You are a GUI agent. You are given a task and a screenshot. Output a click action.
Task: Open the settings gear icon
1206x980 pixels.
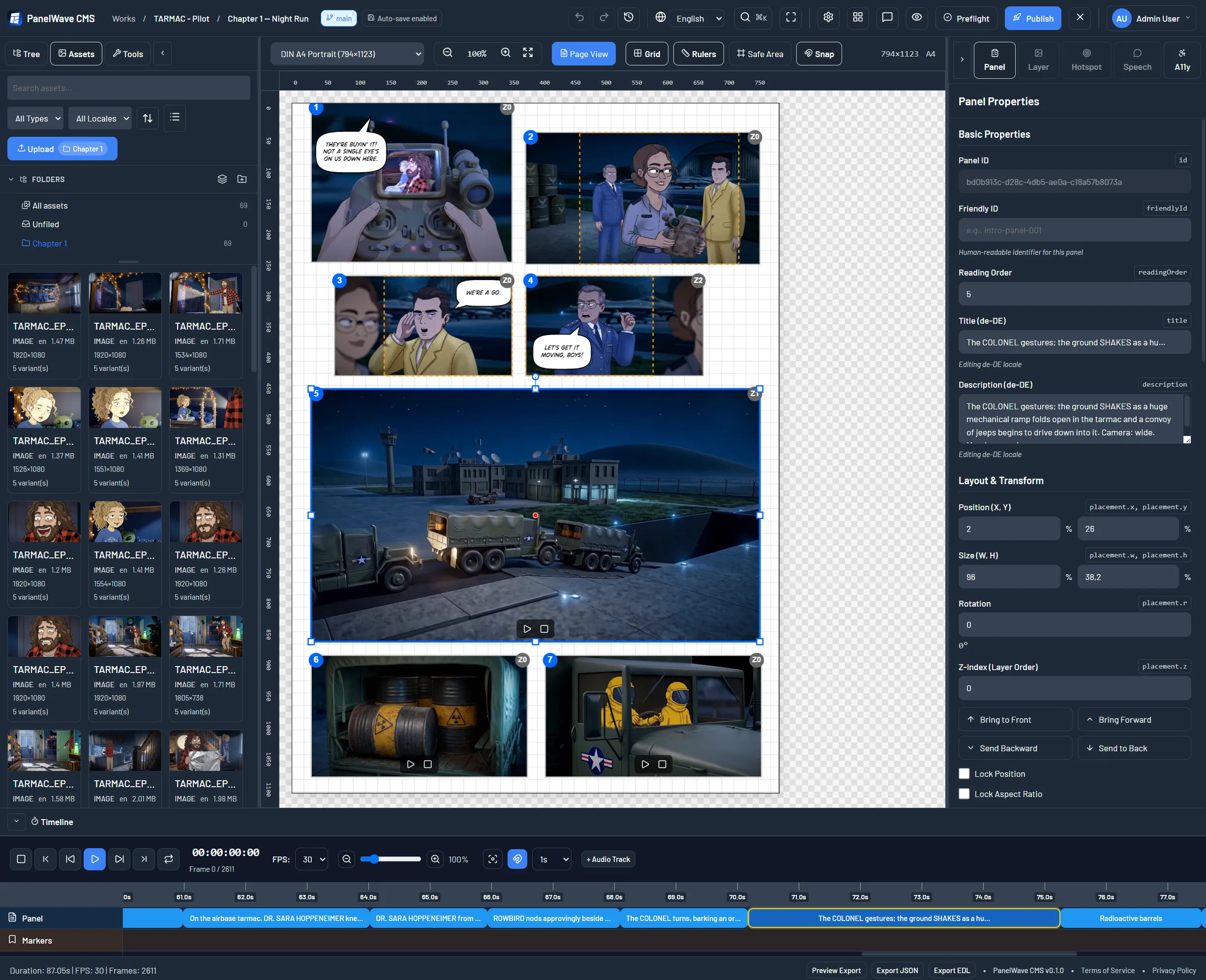(828, 18)
